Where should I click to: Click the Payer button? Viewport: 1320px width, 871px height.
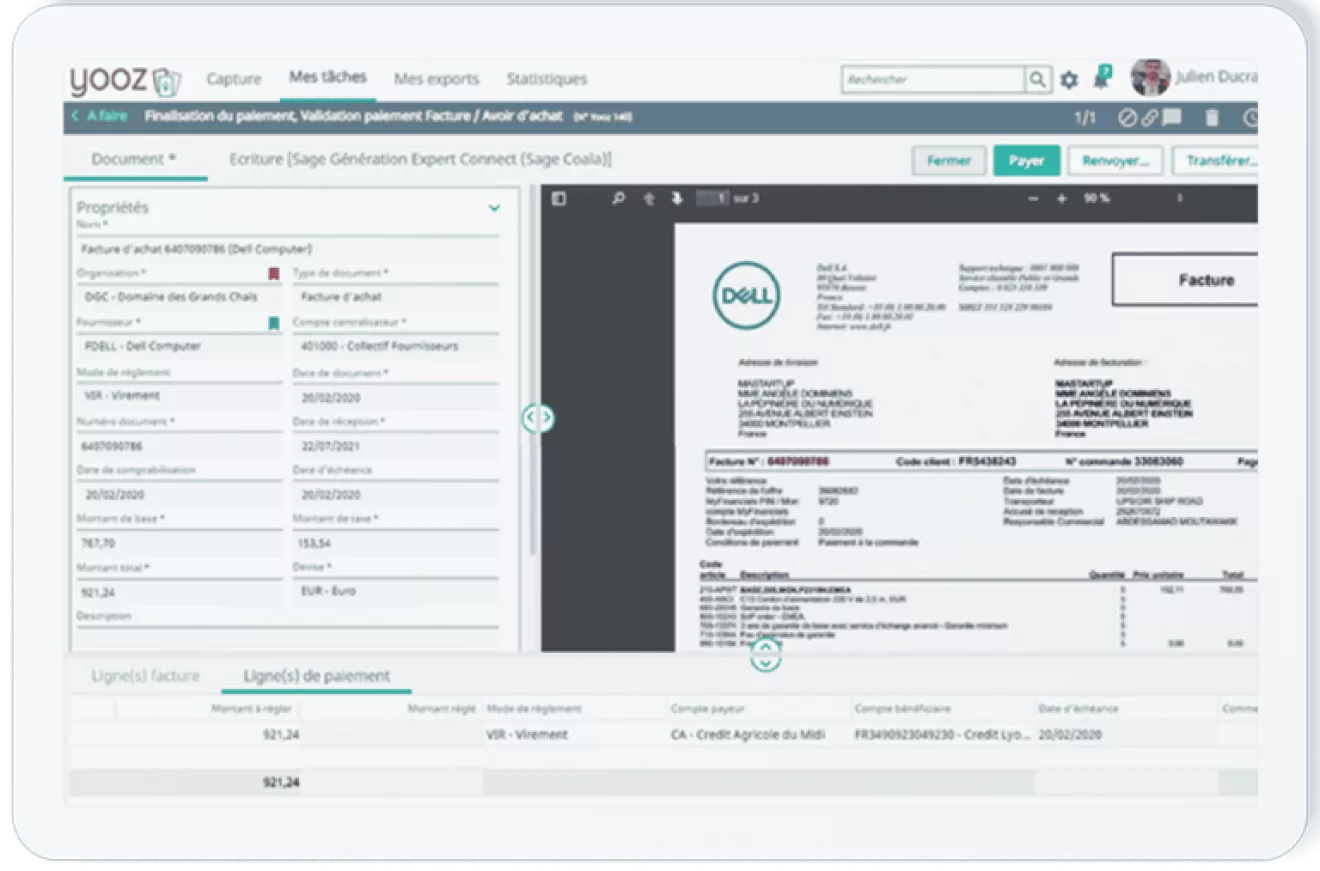1026,160
